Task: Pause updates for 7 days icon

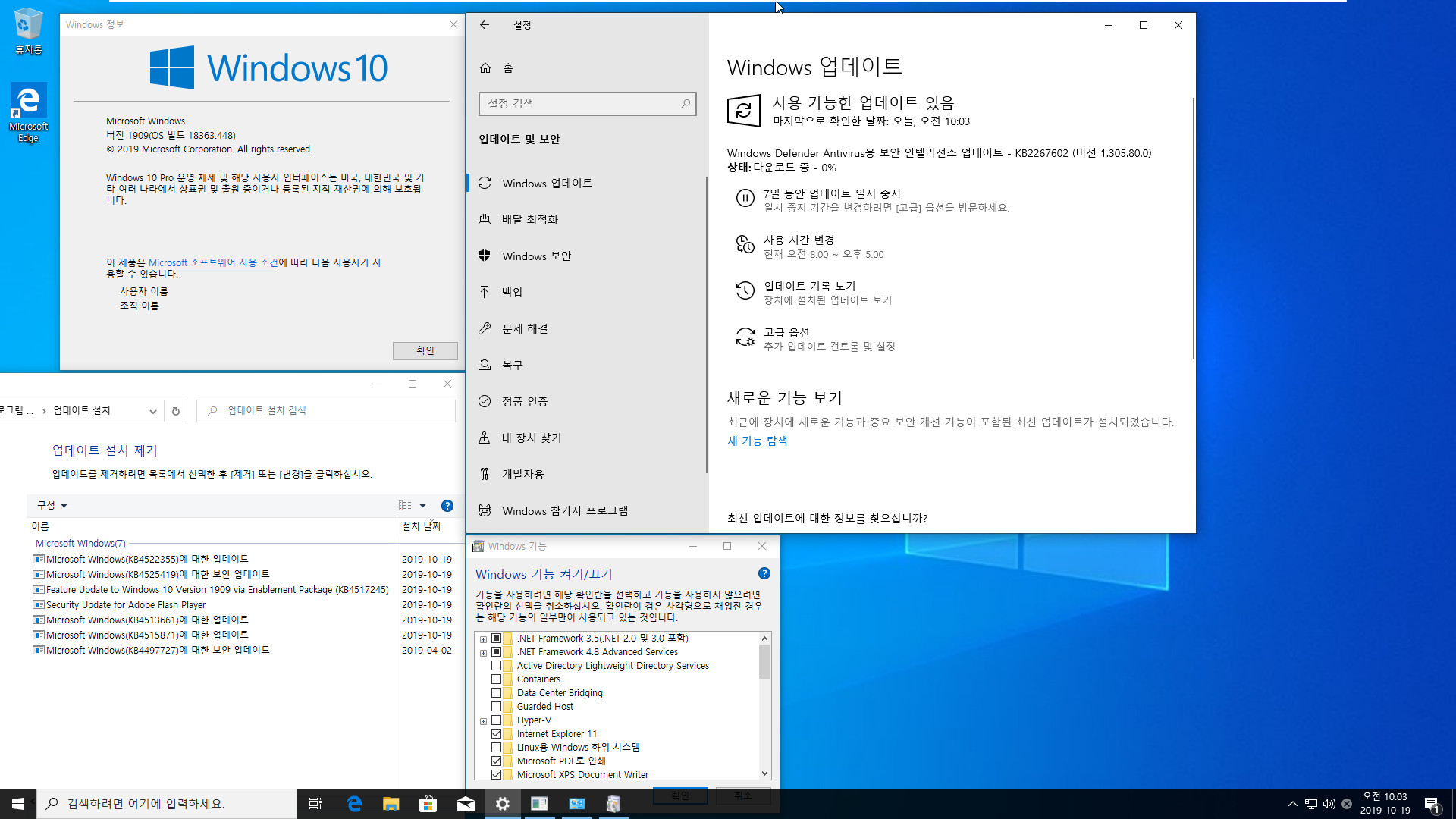Action: 745,199
